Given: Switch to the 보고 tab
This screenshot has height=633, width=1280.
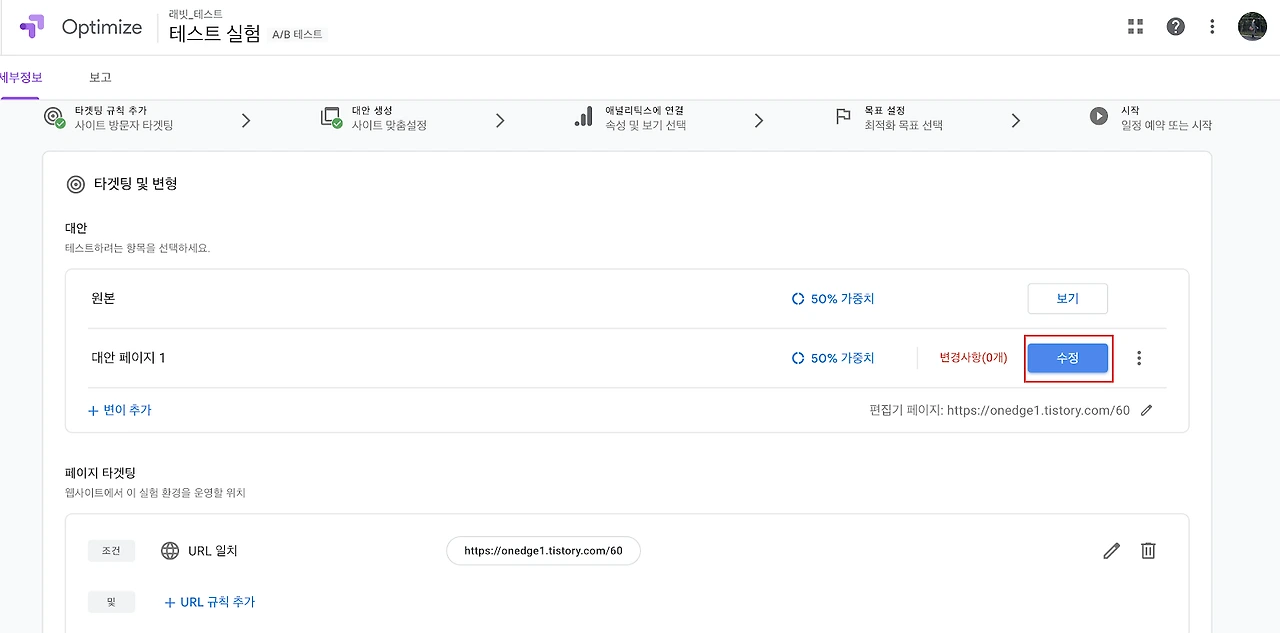Looking at the screenshot, I should 100,77.
